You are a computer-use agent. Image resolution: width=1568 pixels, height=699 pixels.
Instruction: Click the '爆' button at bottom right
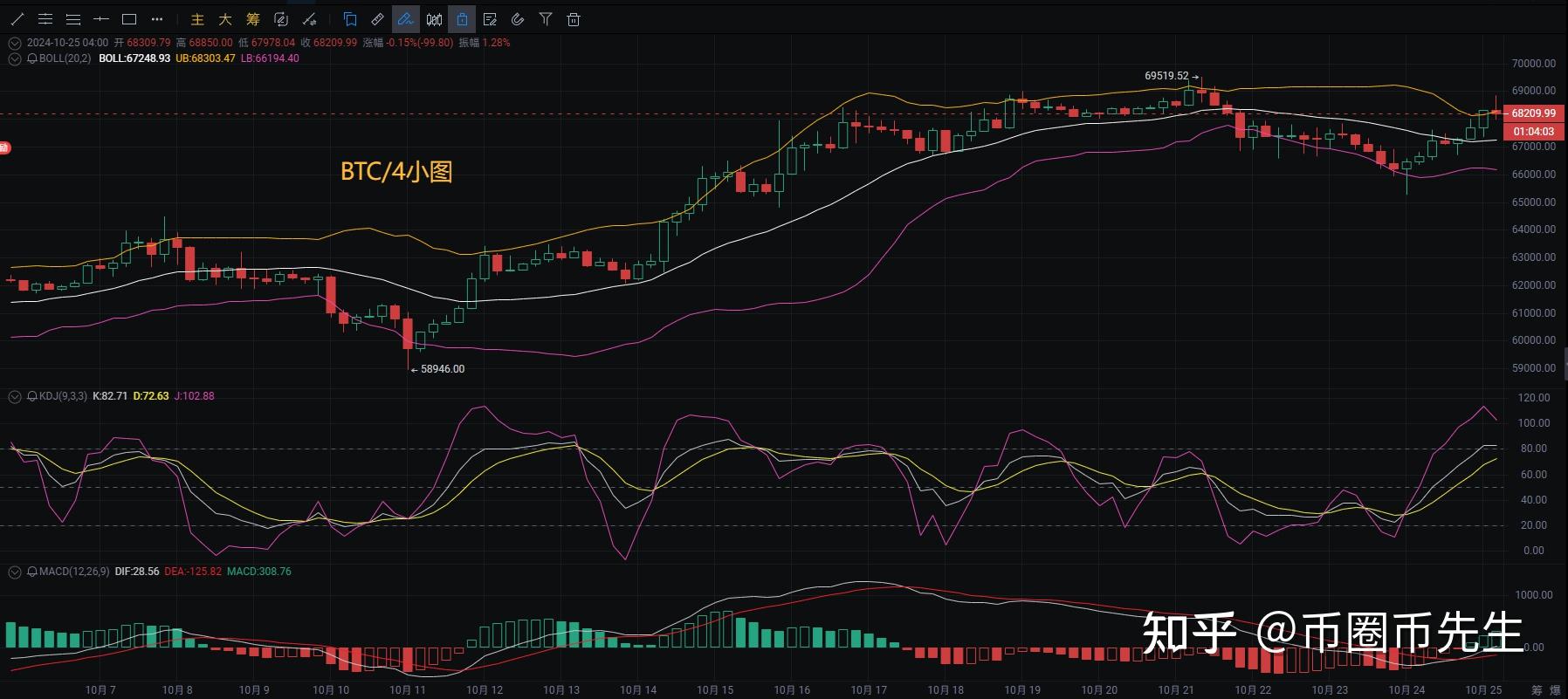(x=1555, y=690)
